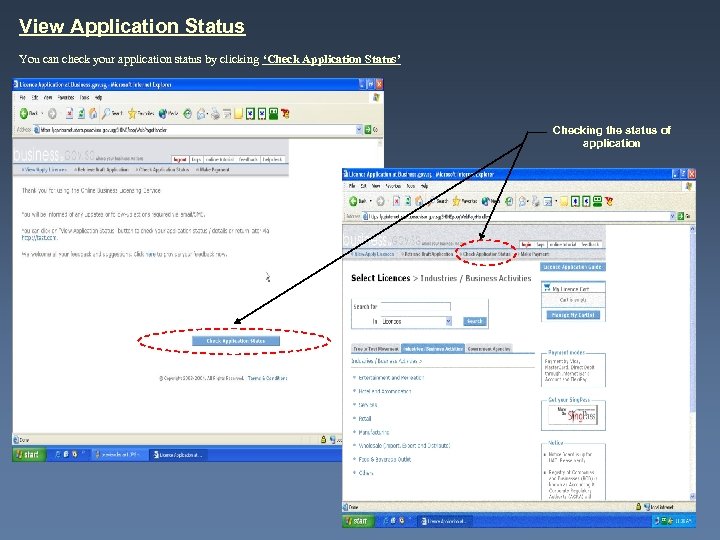This screenshot has height=540, width=720.
Task: Click Logout tab on left page header
Action: point(180,159)
